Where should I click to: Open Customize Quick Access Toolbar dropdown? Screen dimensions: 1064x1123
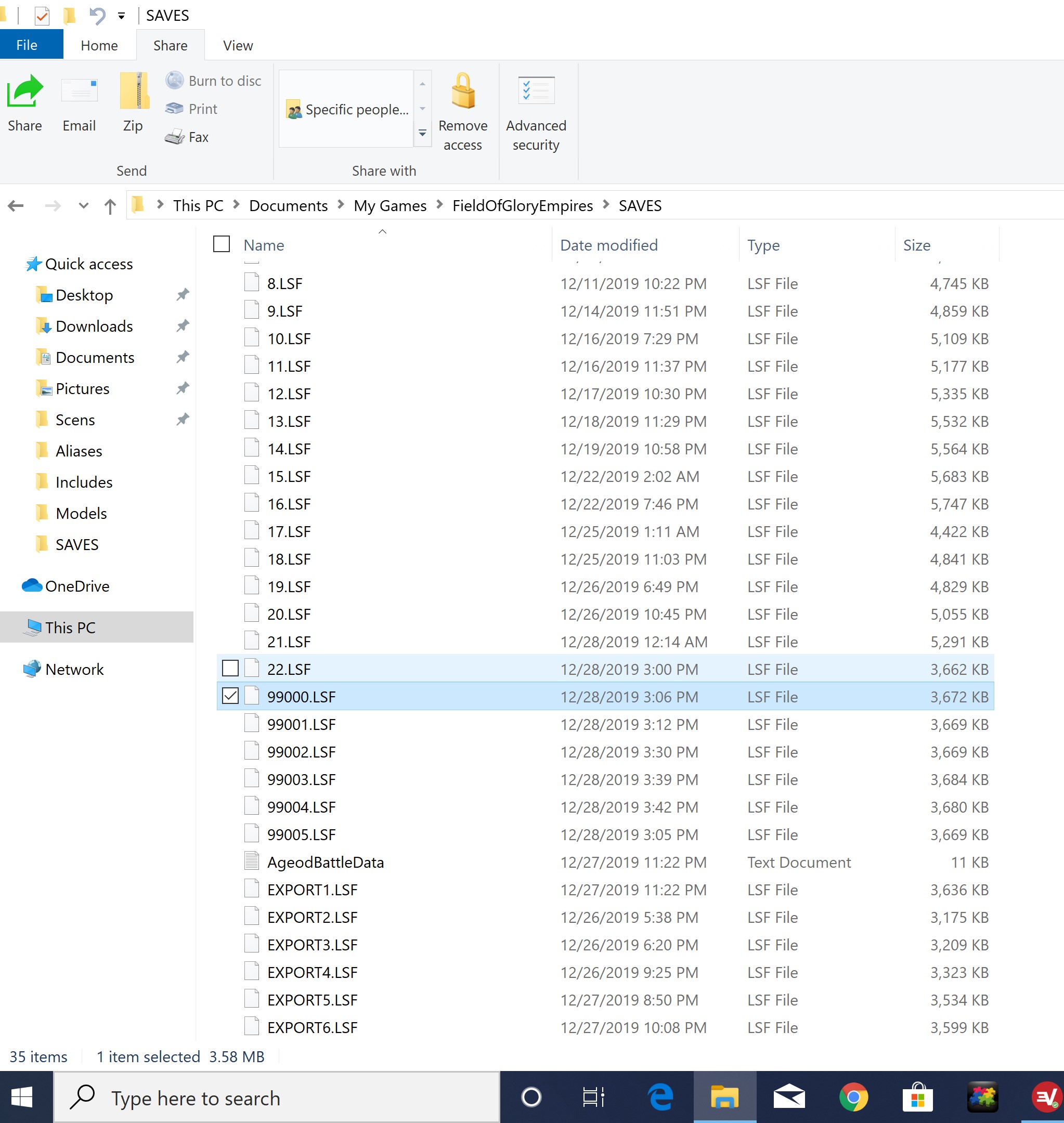(121, 16)
